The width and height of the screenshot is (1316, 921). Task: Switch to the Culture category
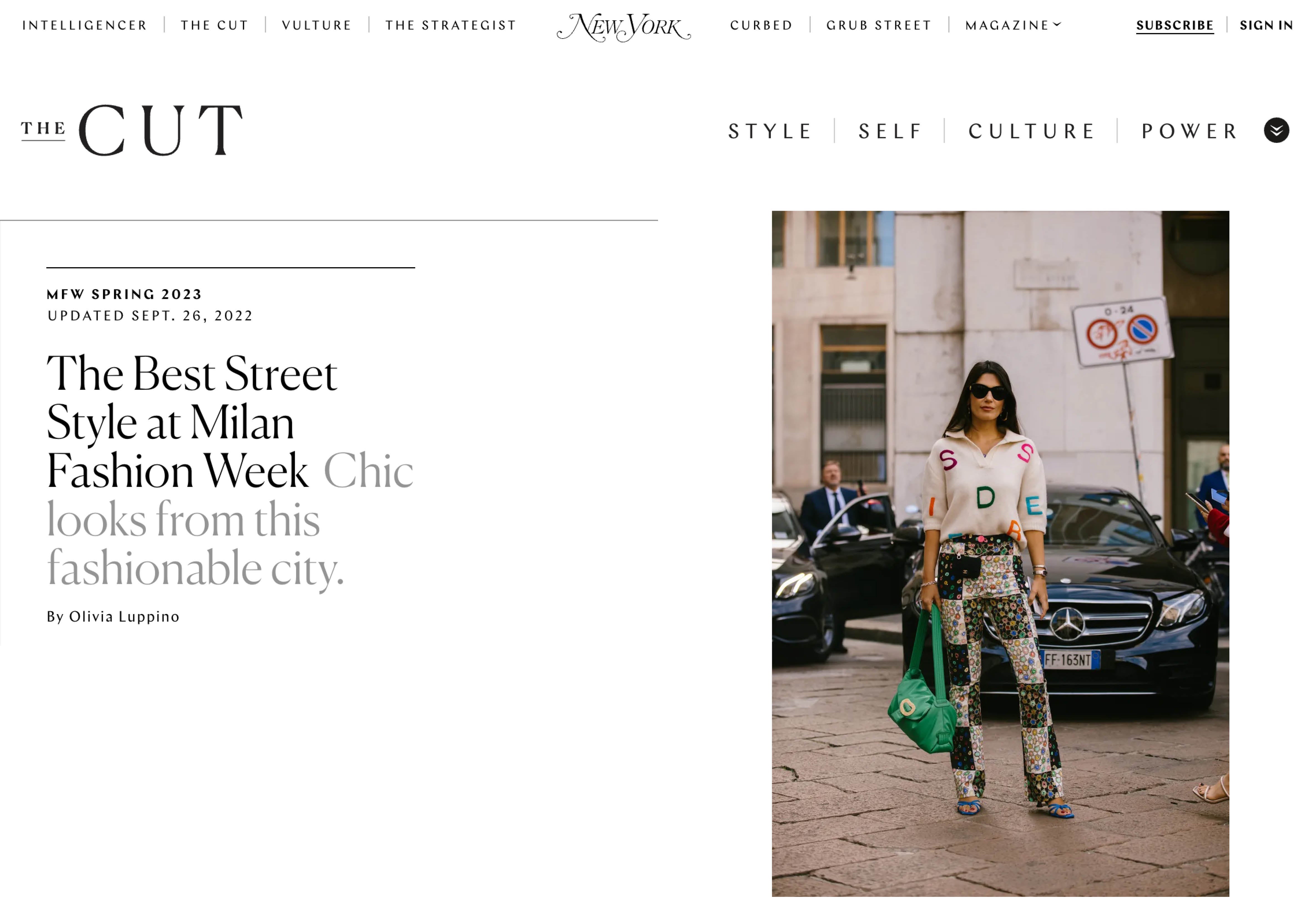1032,131
